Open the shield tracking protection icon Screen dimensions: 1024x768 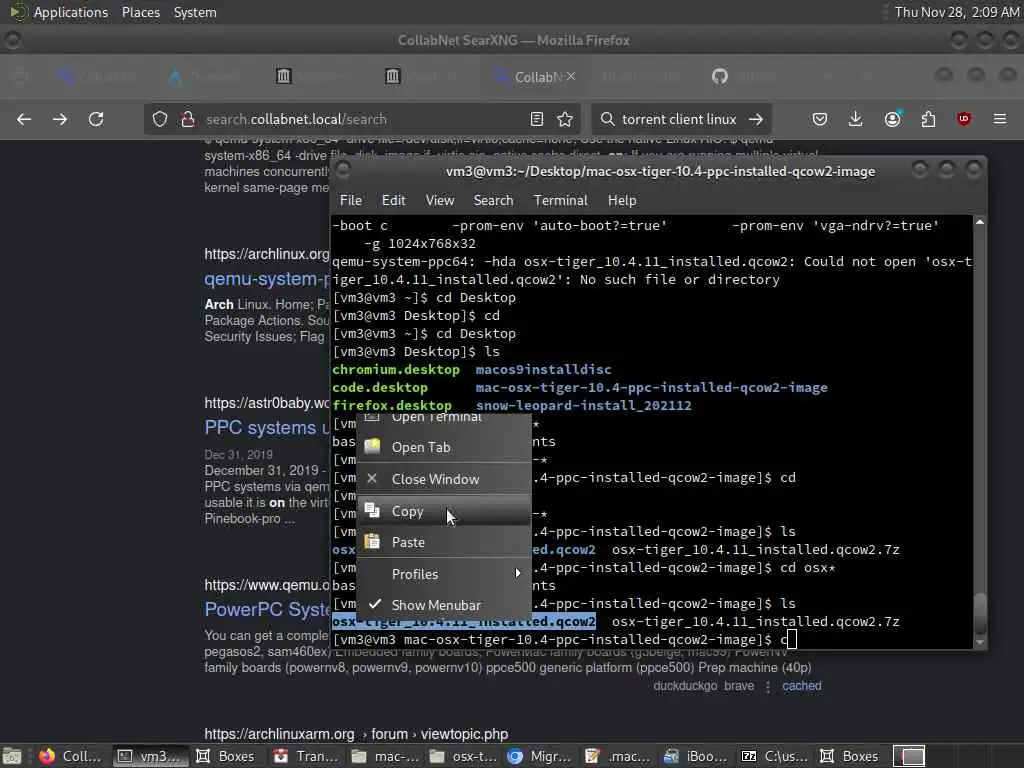point(160,119)
